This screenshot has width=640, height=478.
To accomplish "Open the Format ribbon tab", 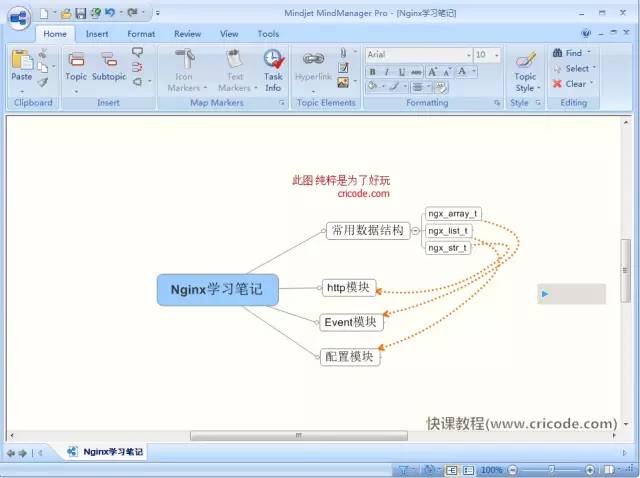I will pyautogui.click(x=141, y=34).
